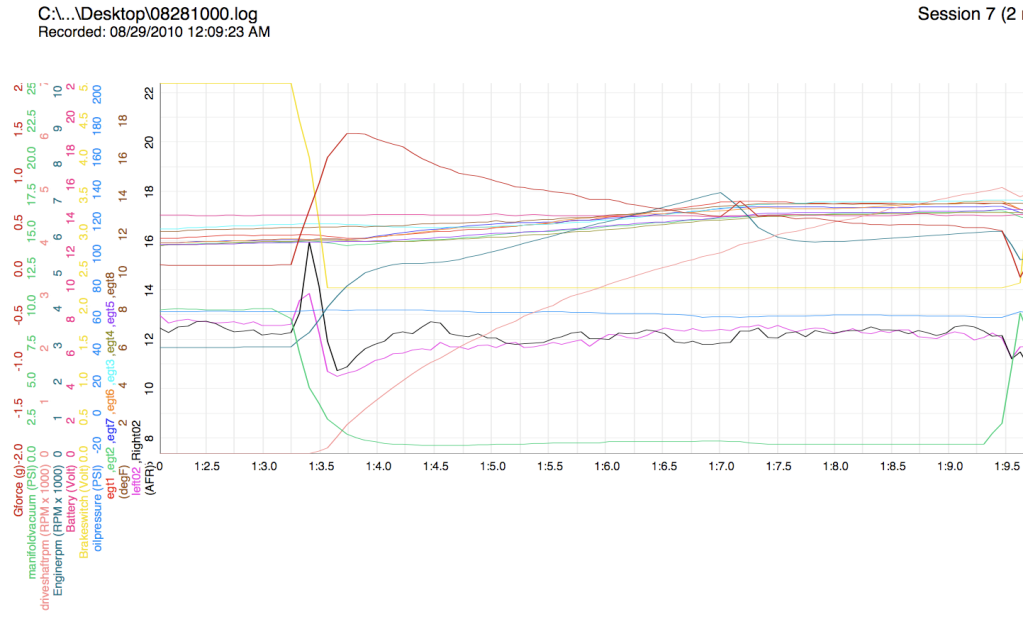Image resolution: width=1023 pixels, height=617 pixels.
Task: Click the '1:6.0' time axis tick
Action: pyautogui.click(x=607, y=466)
